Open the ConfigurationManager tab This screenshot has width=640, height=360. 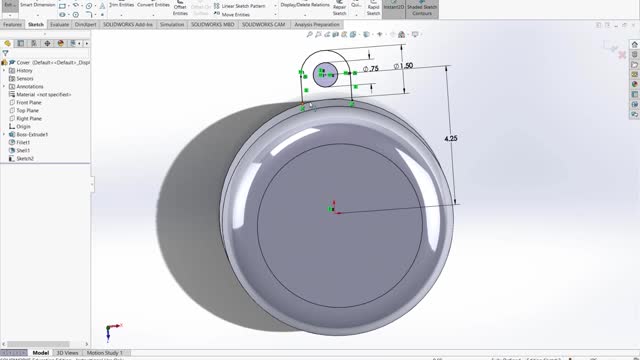(x=34, y=43)
